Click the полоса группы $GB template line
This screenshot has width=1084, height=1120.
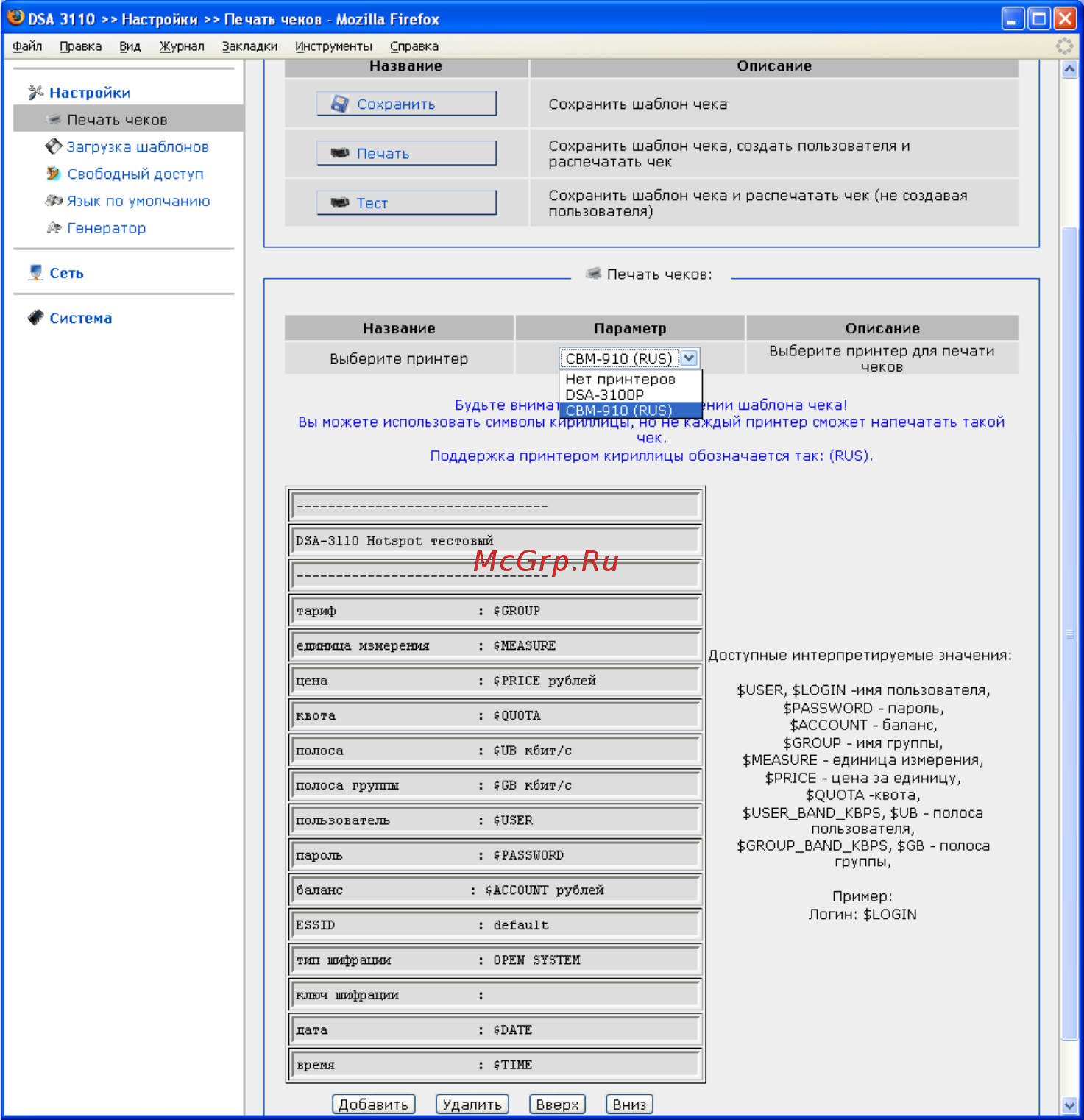[496, 785]
